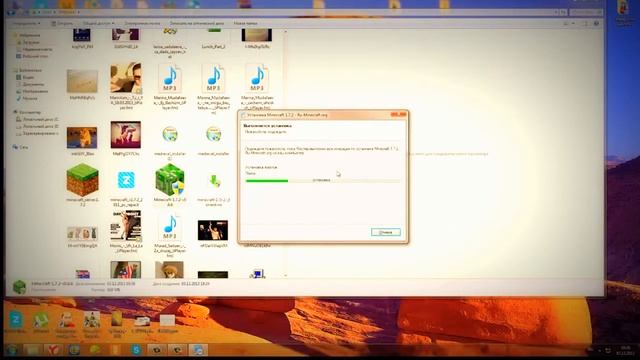Click the E-mail toolbar item in Explorer
The image size is (640, 360).
pyautogui.click(x=142, y=24)
